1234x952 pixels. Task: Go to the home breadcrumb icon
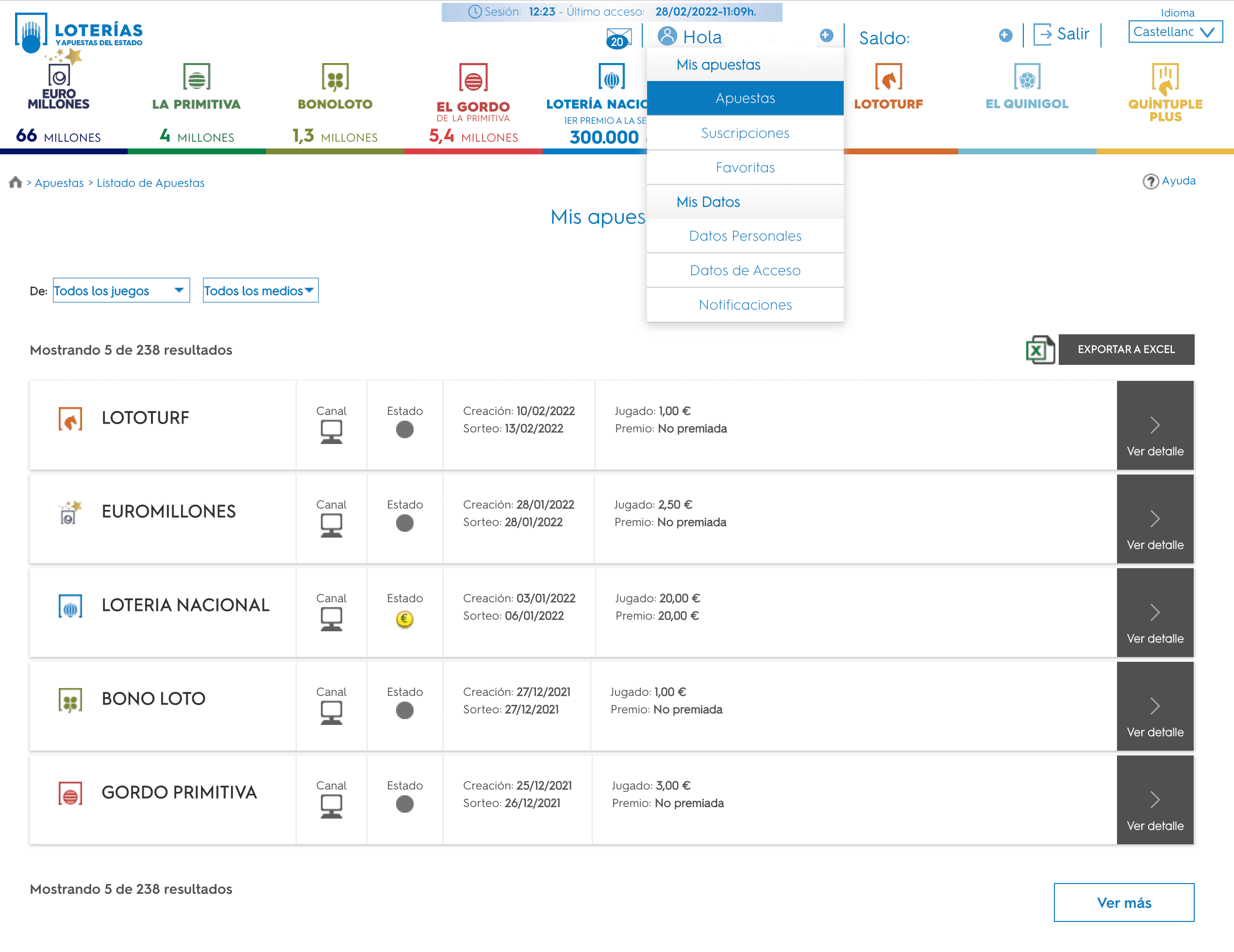point(15,182)
